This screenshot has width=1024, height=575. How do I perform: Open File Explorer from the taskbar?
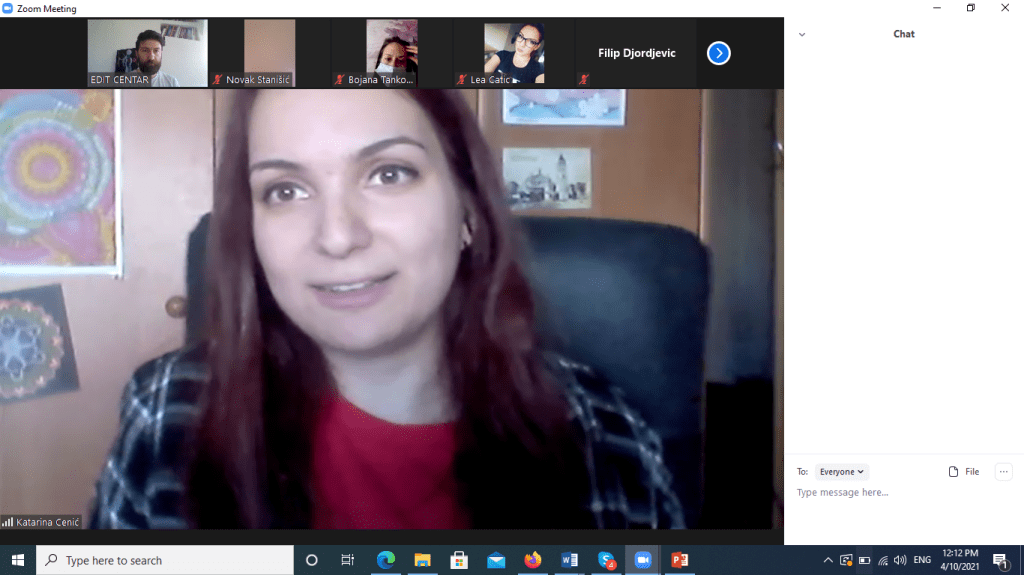coord(422,560)
